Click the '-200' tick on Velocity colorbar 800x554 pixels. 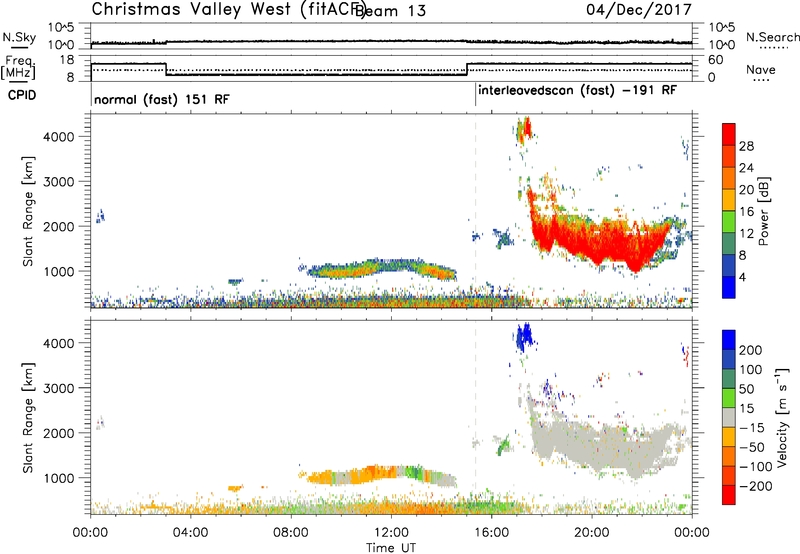click(x=756, y=486)
